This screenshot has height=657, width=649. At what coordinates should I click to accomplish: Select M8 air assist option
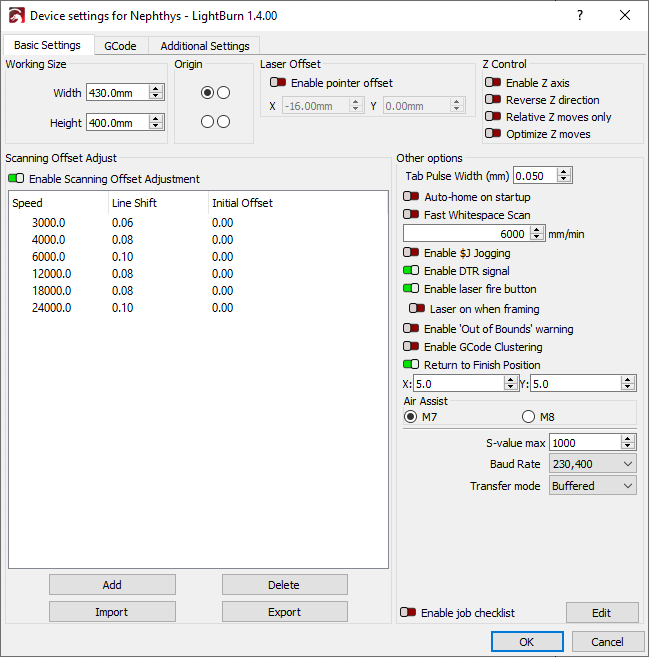tap(528, 417)
